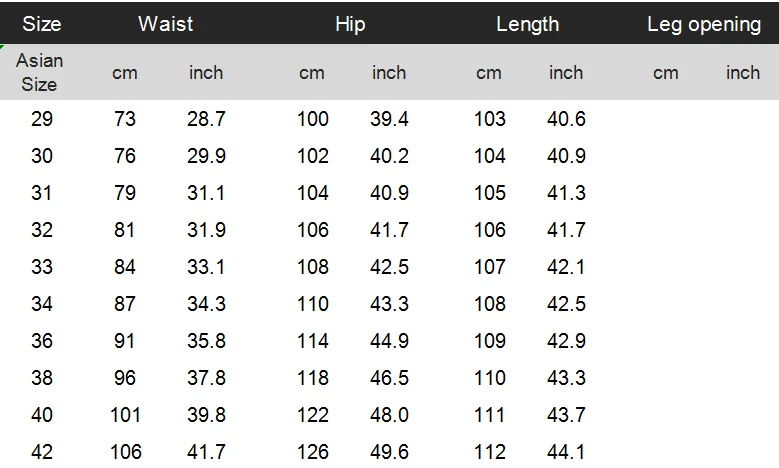Viewport: 779px width, 468px height.
Task: Click cm subheader under Leg opening
Action: [666, 72]
